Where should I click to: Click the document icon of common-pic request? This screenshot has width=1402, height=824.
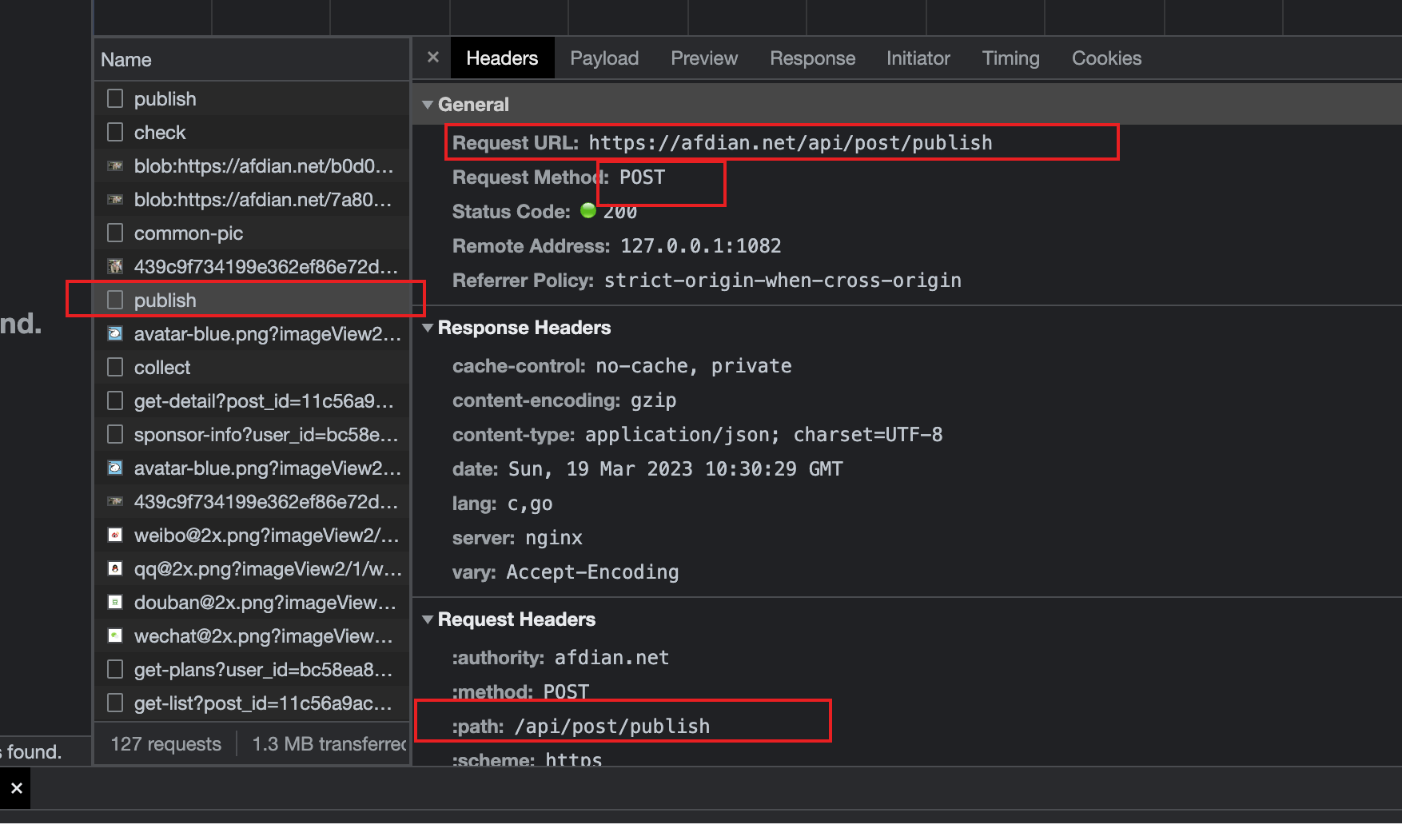tap(115, 233)
